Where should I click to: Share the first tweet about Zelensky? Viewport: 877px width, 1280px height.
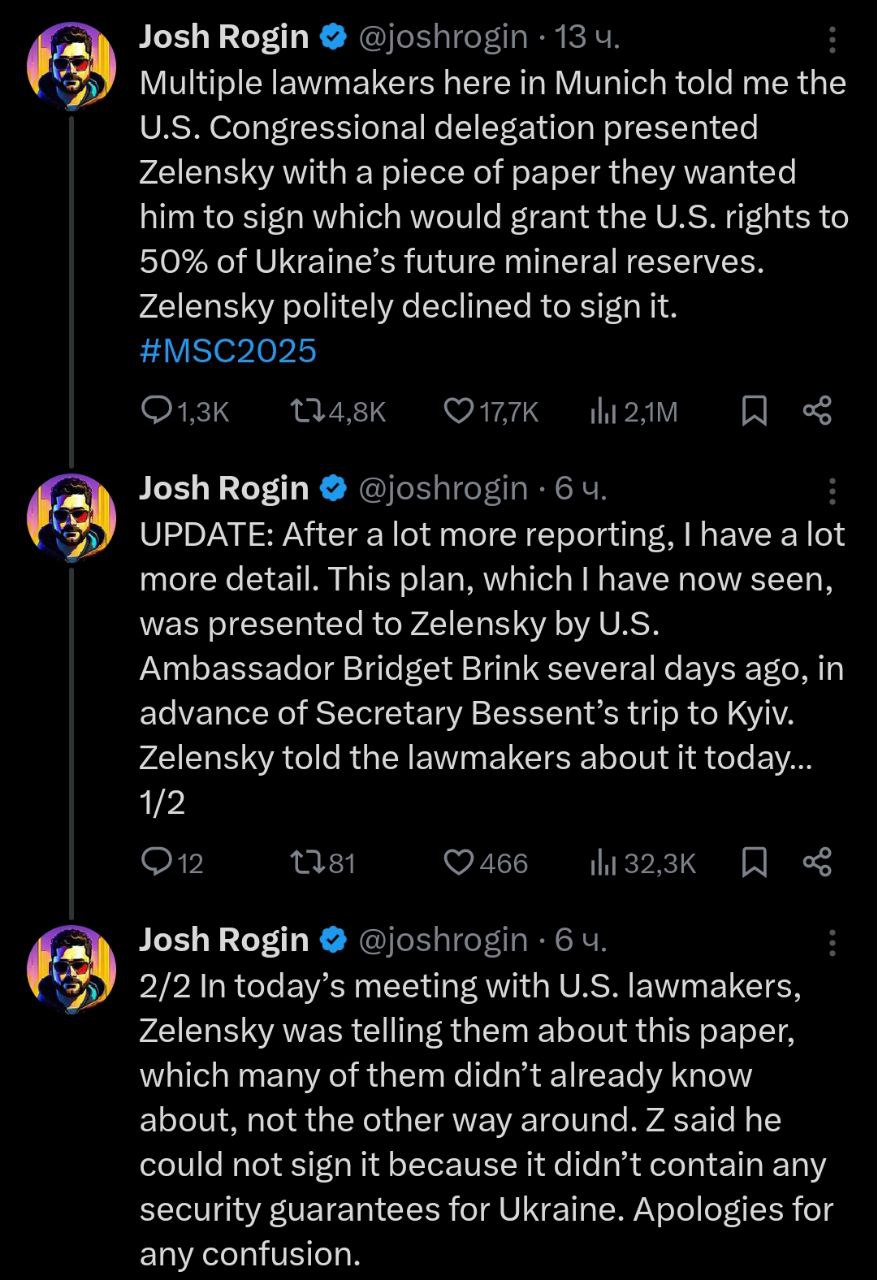(817, 411)
